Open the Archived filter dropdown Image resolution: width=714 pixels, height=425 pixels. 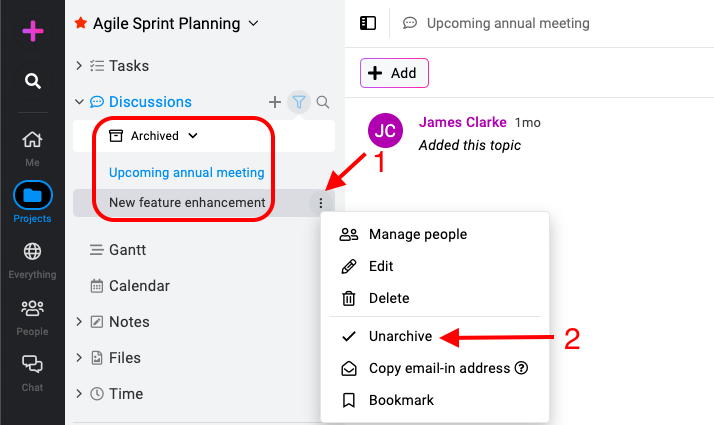pos(153,136)
